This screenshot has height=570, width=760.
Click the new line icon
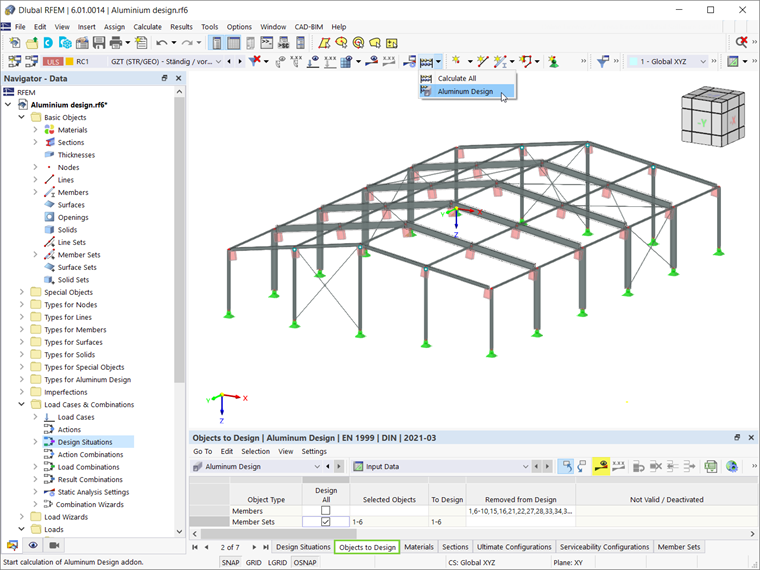(x=482, y=61)
